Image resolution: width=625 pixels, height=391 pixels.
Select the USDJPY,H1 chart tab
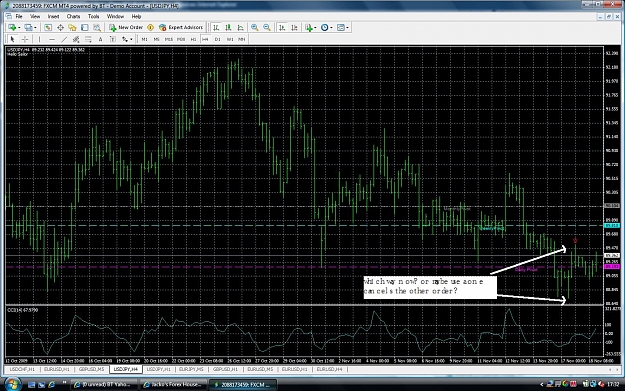click(159, 369)
